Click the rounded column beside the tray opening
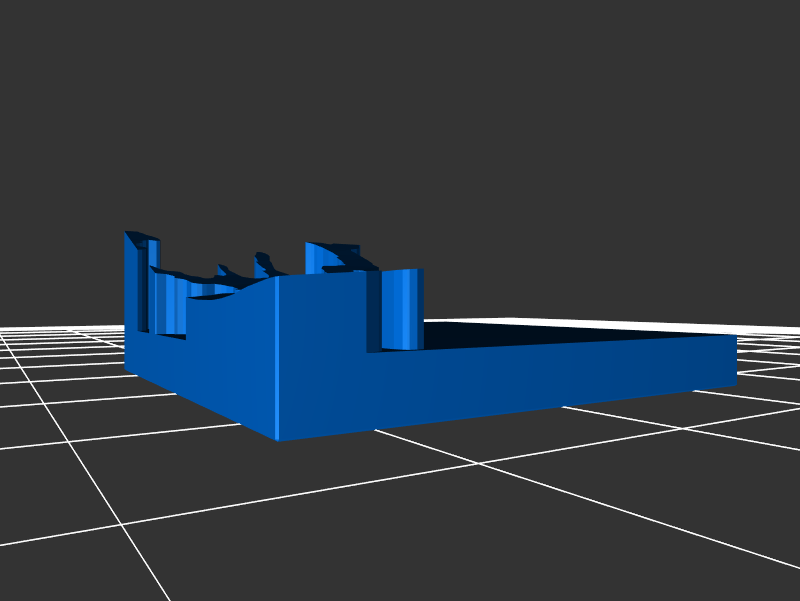 pyautogui.click(x=401, y=310)
